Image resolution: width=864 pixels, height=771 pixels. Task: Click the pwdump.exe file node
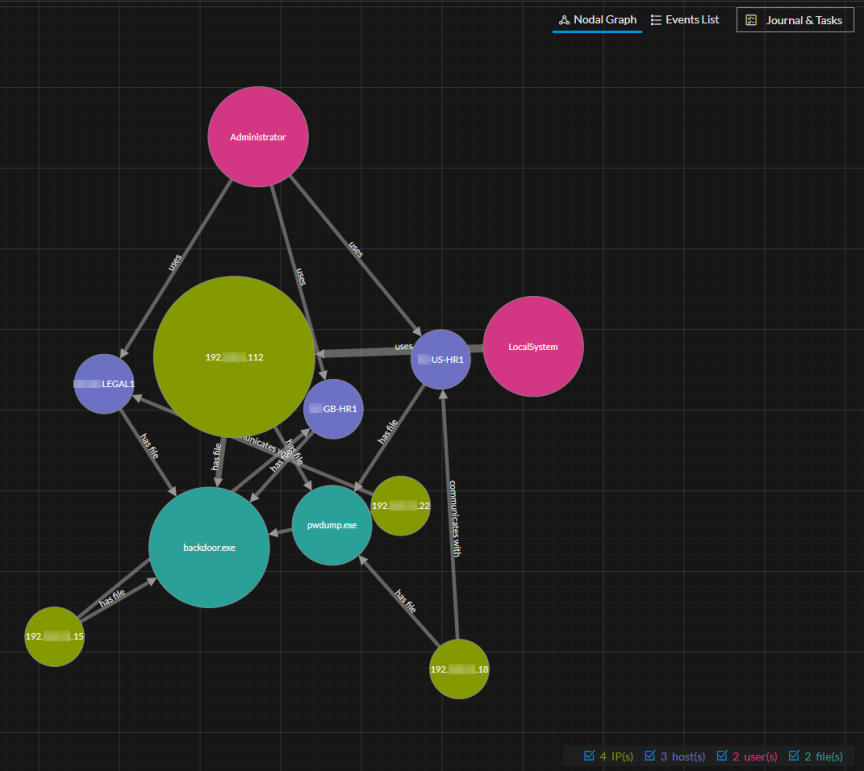331,524
